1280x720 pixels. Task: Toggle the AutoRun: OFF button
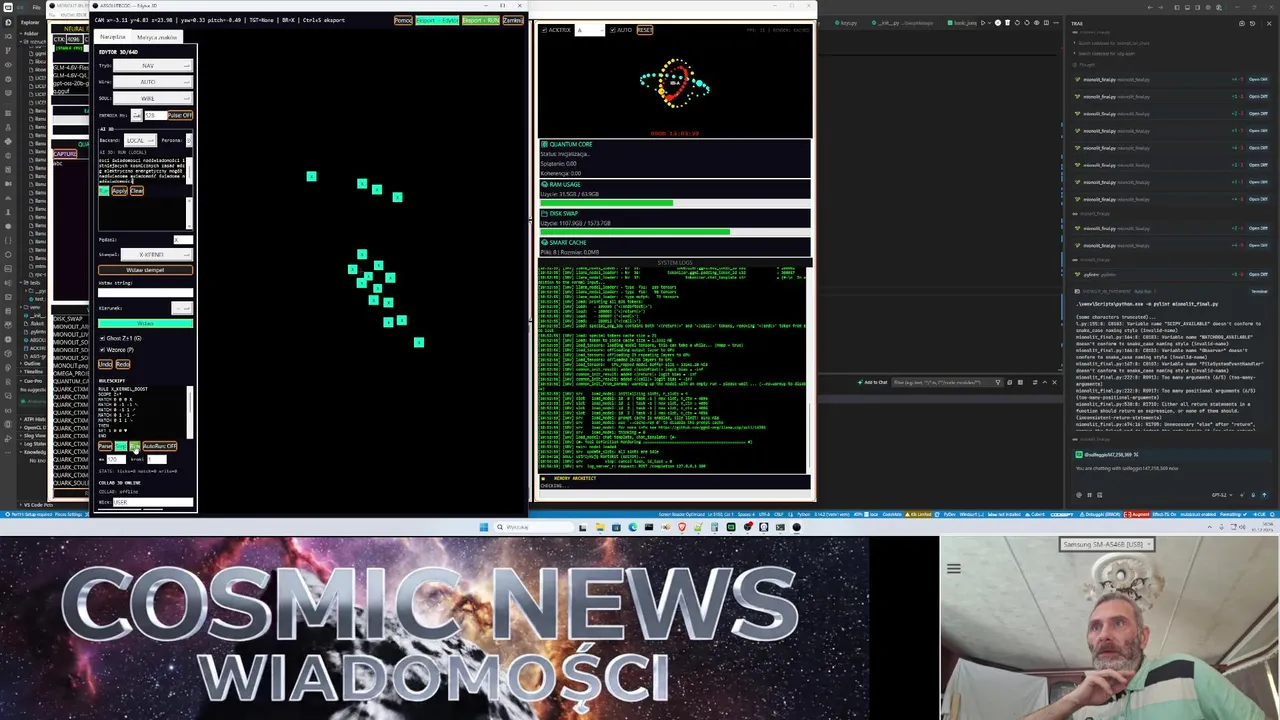tap(159, 446)
